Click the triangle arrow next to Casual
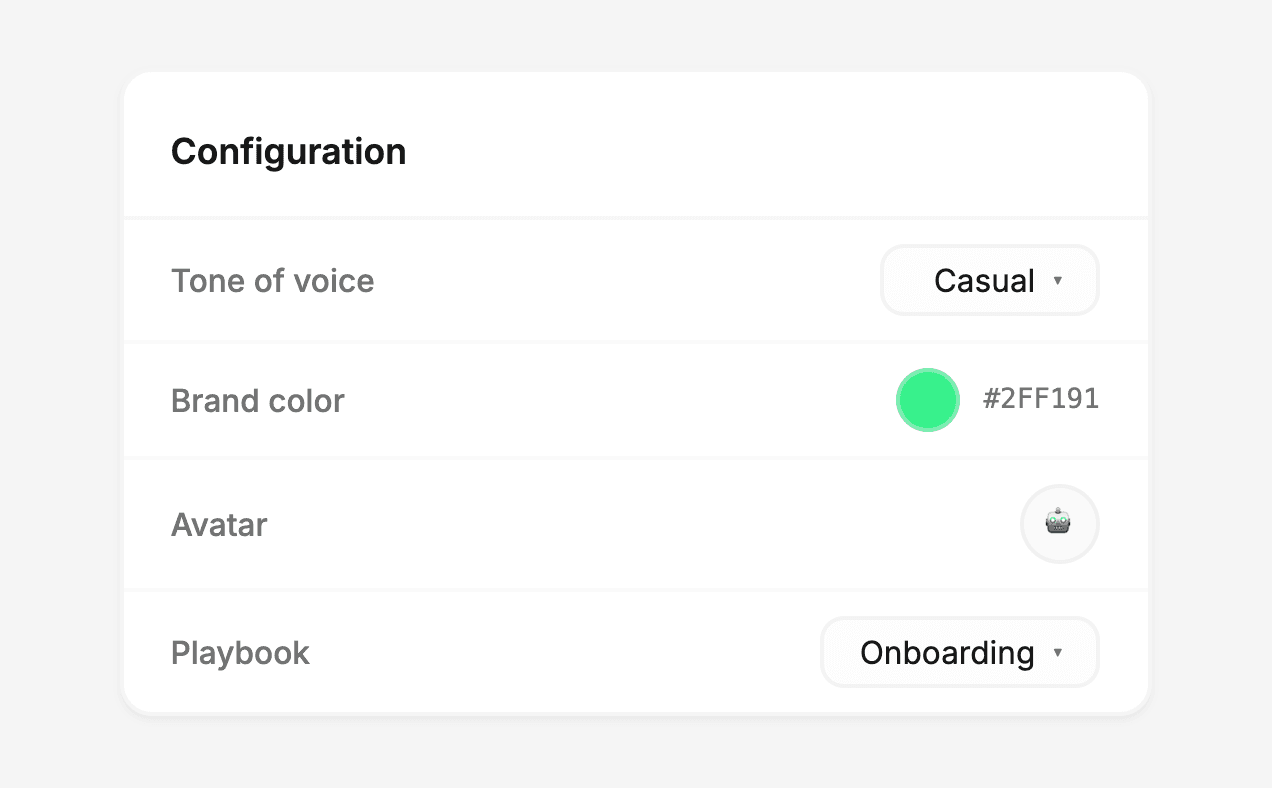This screenshot has height=788, width=1272. point(1058,281)
